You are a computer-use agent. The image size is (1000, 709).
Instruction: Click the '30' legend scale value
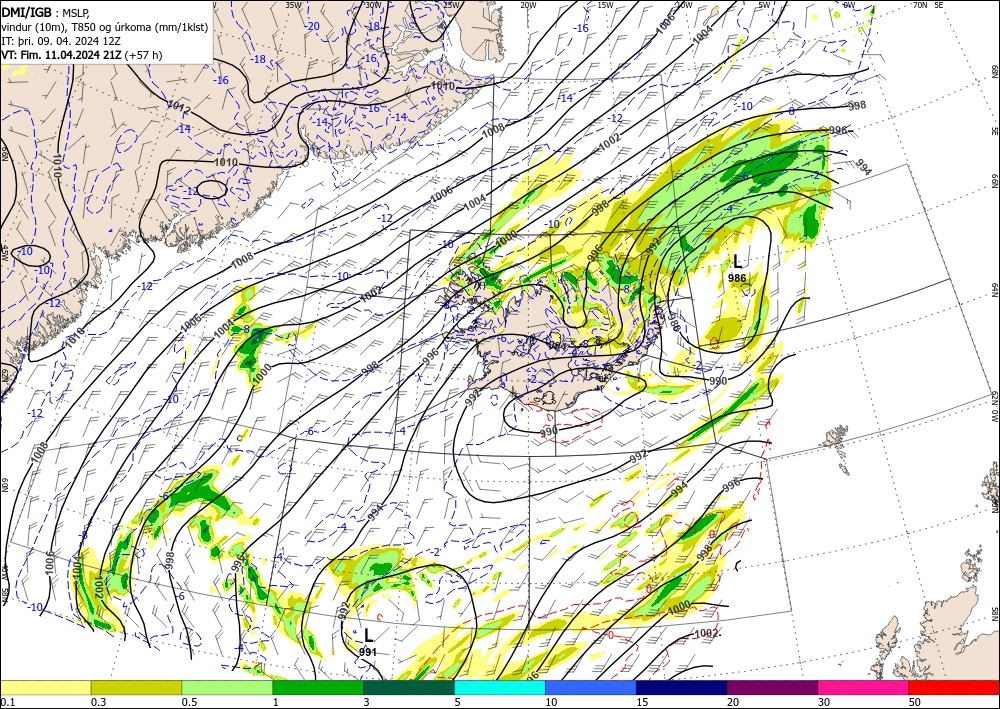click(825, 702)
